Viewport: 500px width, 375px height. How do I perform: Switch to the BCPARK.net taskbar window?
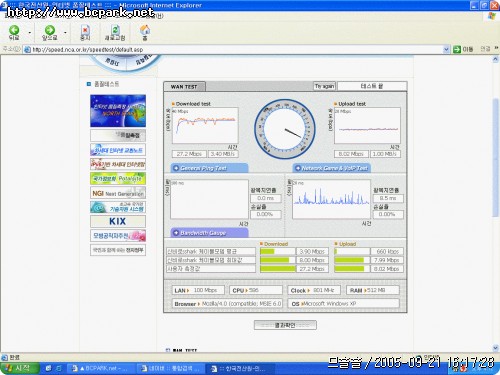click(100, 368)
